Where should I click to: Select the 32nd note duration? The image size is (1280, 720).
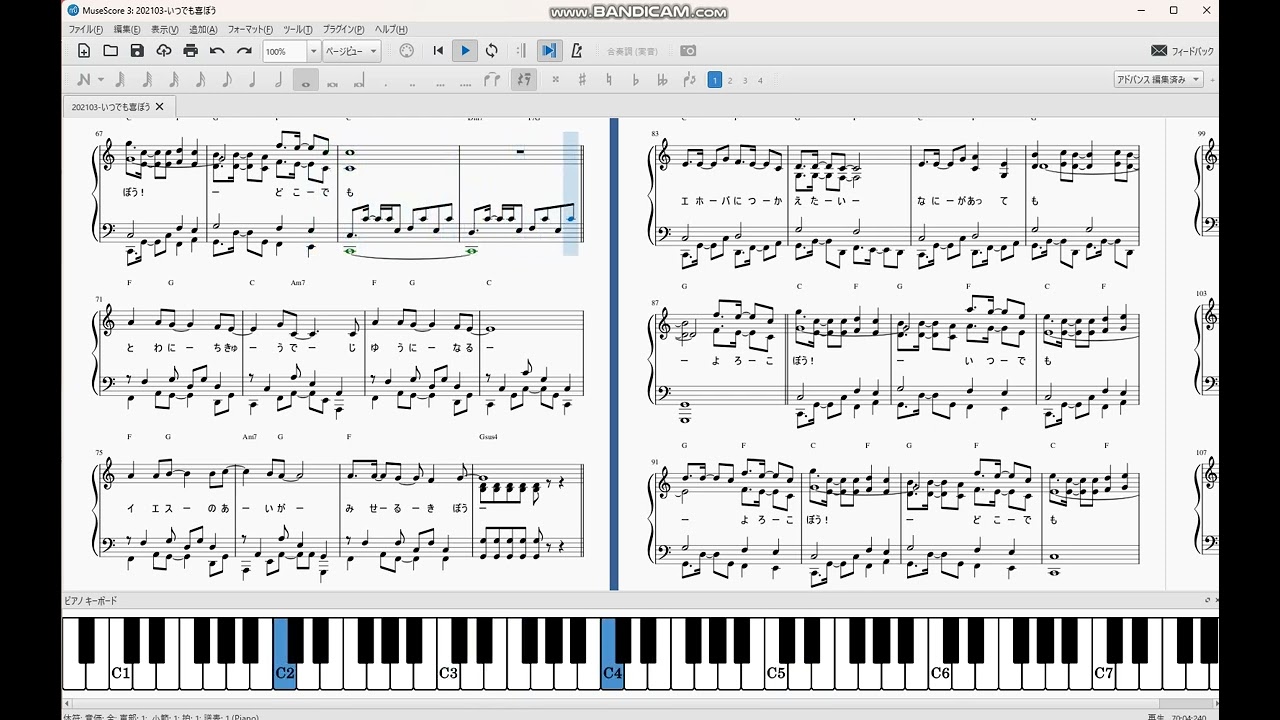[174, 80]
